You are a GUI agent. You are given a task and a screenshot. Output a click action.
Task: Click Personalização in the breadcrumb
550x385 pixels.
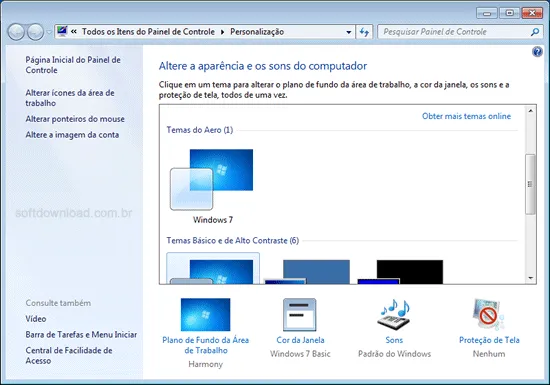[x=257, y=32]
